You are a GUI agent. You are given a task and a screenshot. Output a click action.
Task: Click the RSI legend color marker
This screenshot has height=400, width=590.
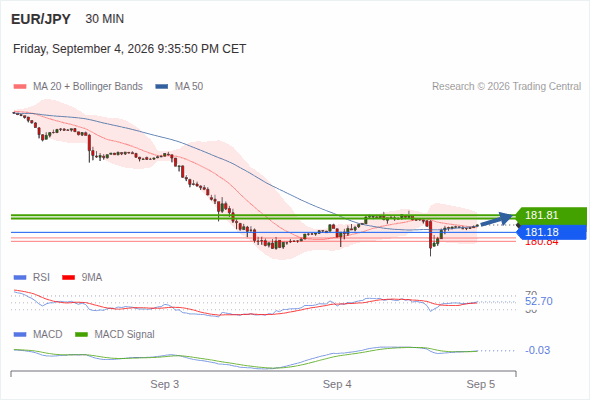click(x=20, y=278)
